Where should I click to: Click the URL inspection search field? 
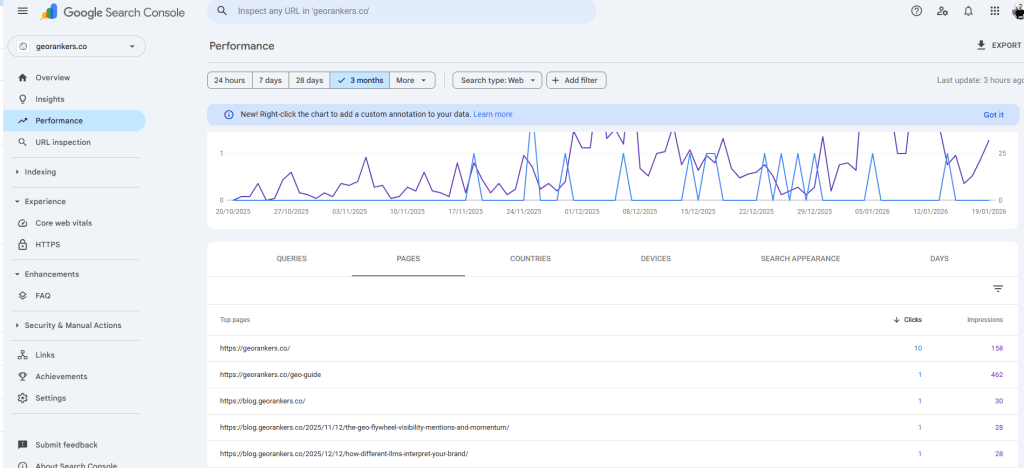pyautogui.click(x=401, y=11)
